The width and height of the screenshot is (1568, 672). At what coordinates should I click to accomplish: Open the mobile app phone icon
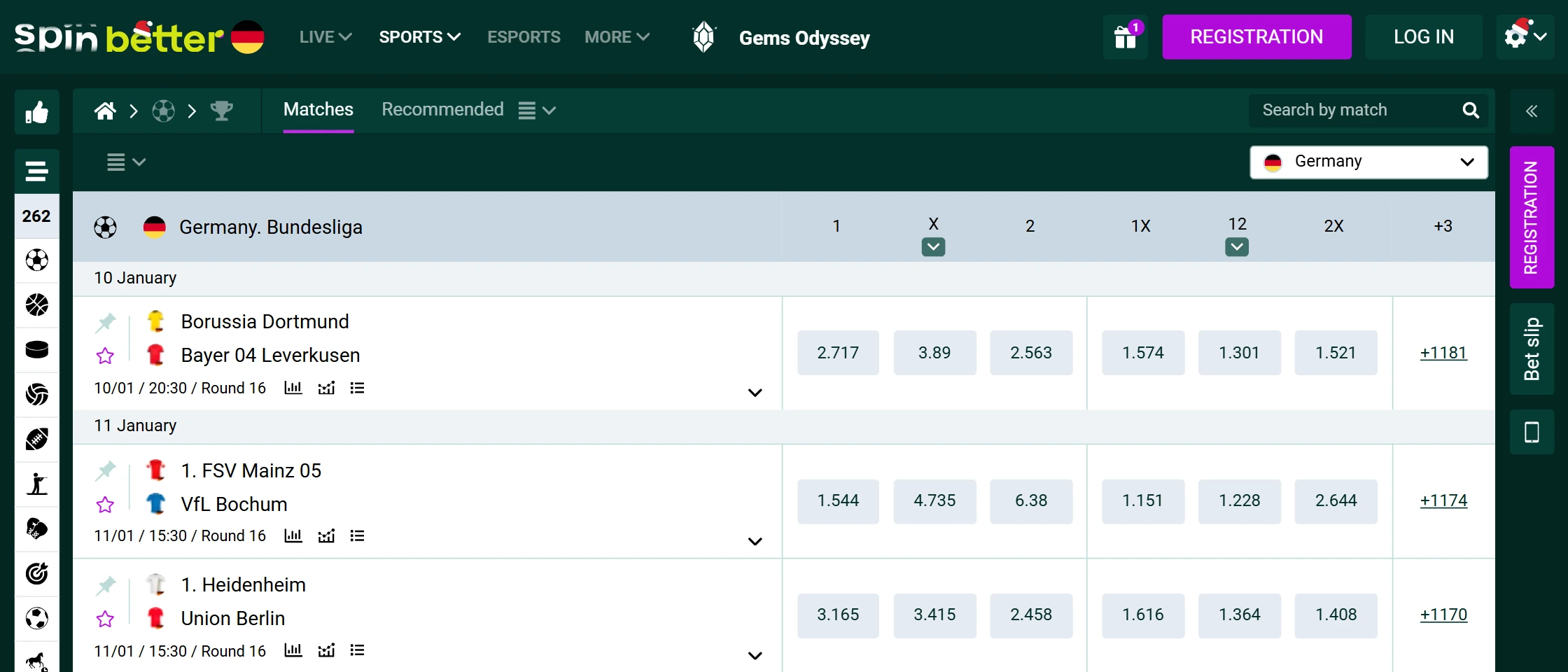(1532, 433)
